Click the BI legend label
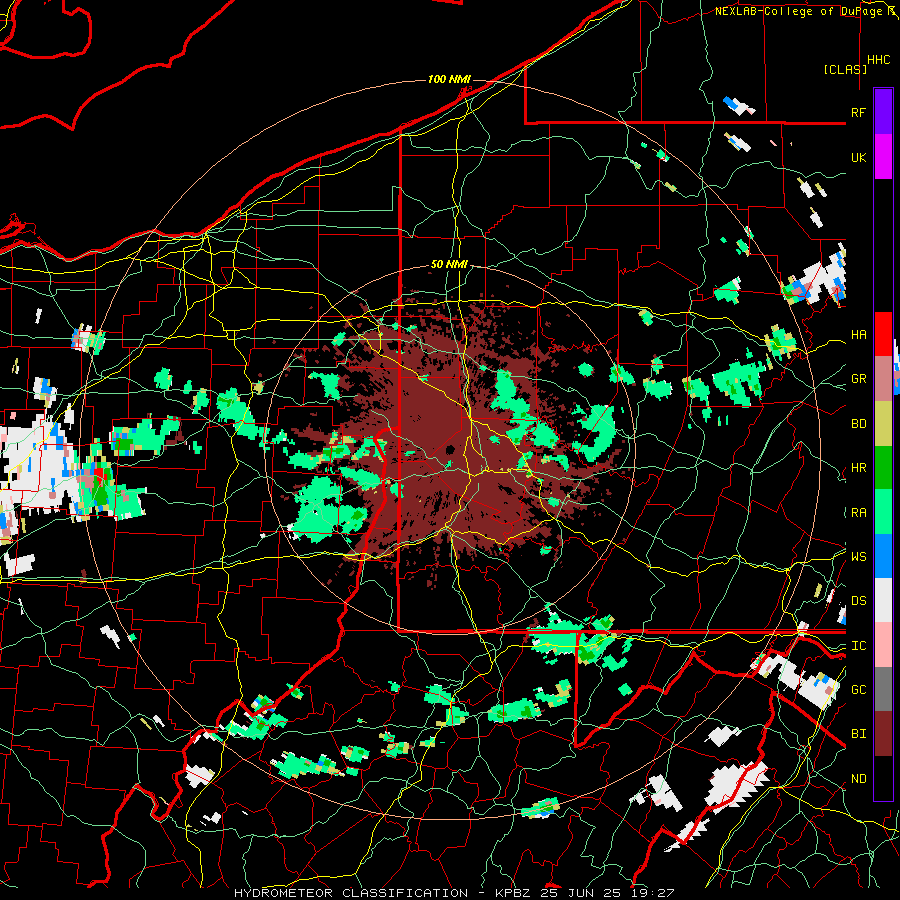The height and width of the screenshot is (900, 900). point(859,734)
